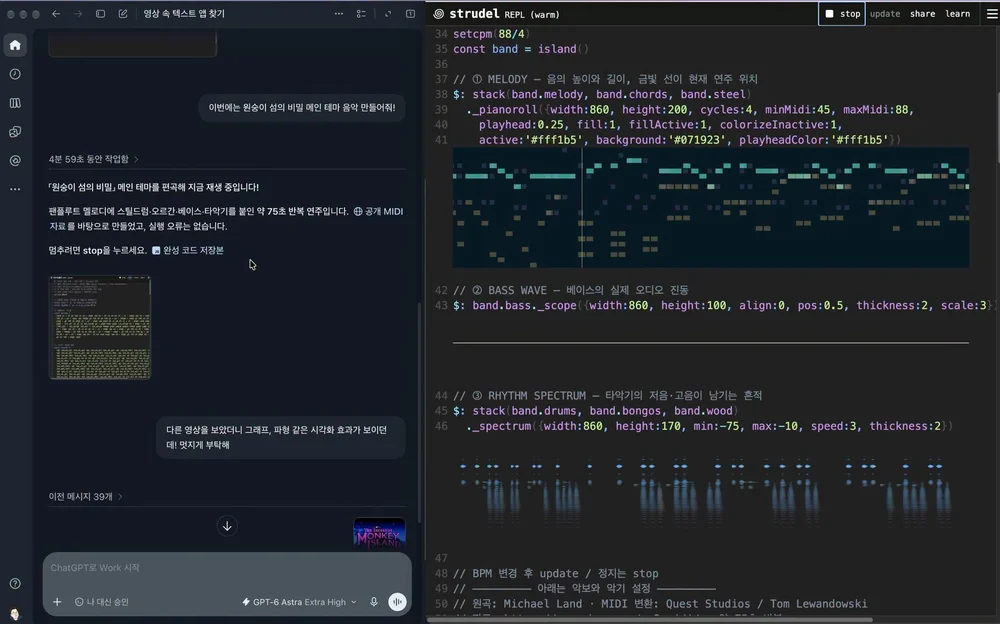Add an attachment with the plus icon

click(57, 602)
